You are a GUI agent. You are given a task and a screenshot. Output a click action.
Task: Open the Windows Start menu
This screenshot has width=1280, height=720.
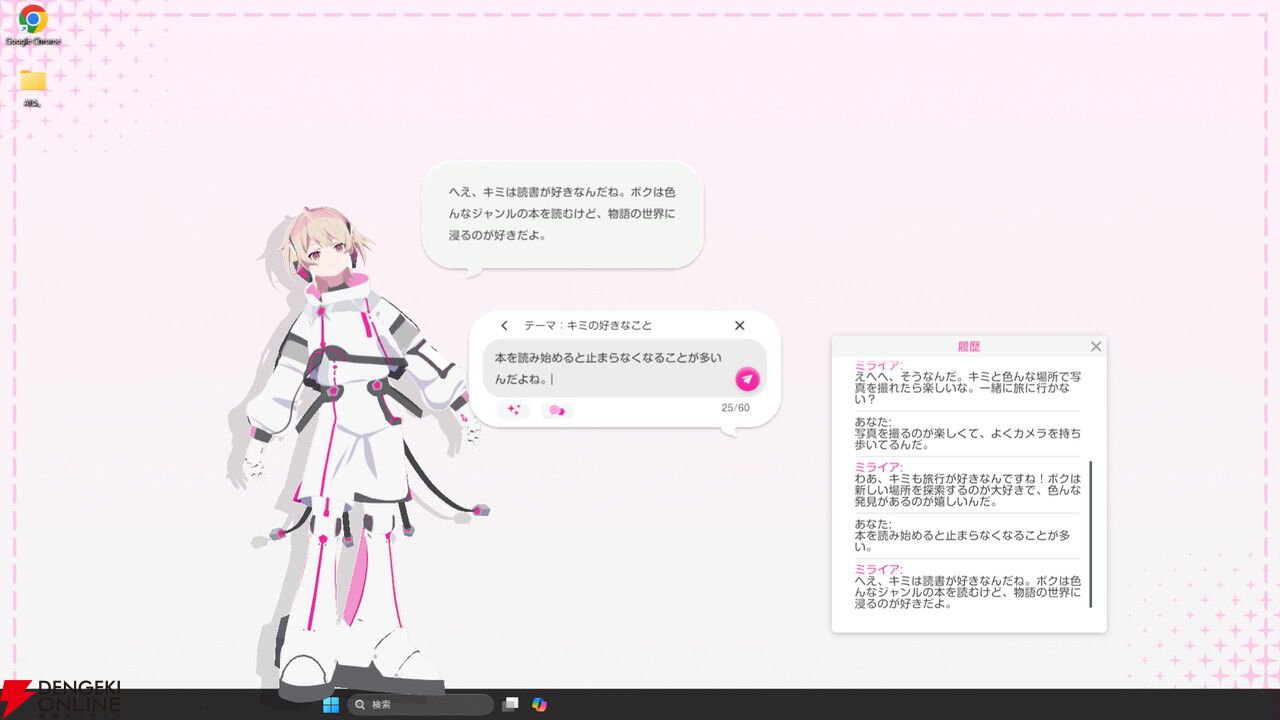coord(331,705)
